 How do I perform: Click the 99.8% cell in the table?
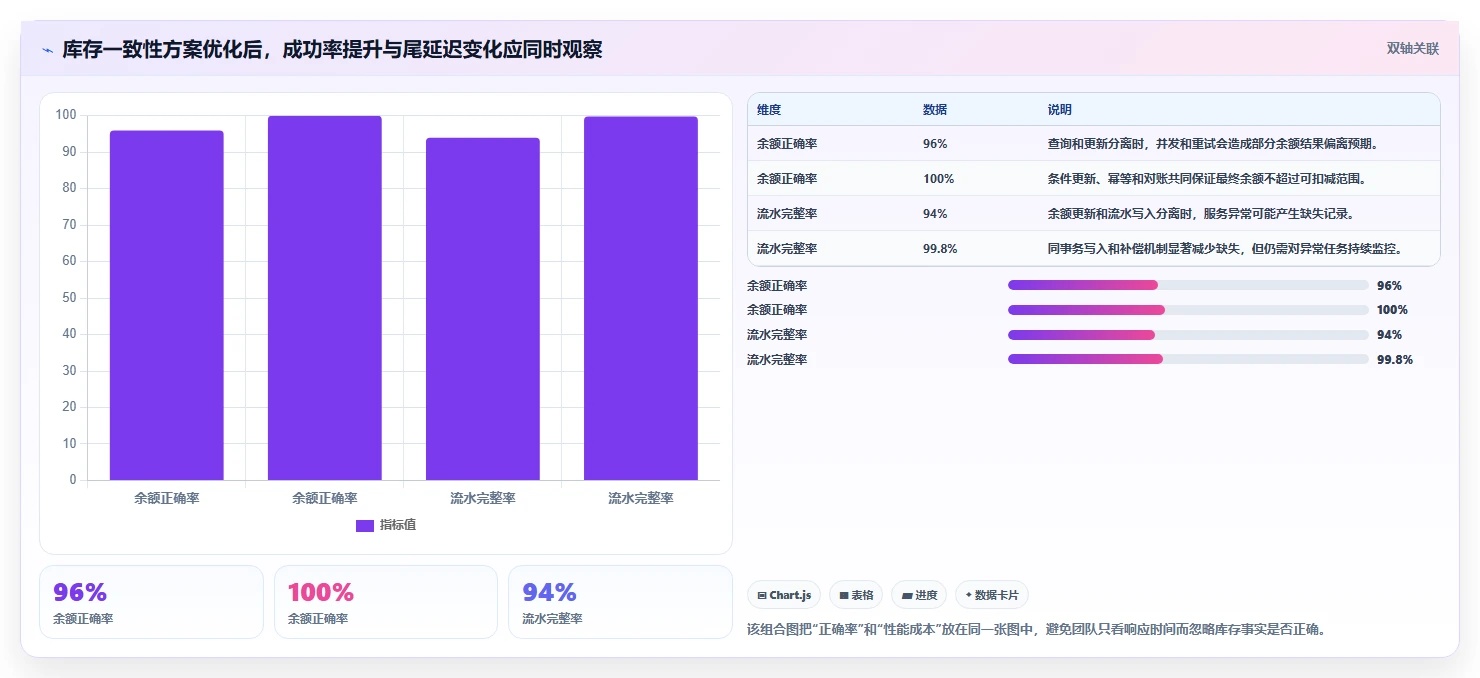940,249
